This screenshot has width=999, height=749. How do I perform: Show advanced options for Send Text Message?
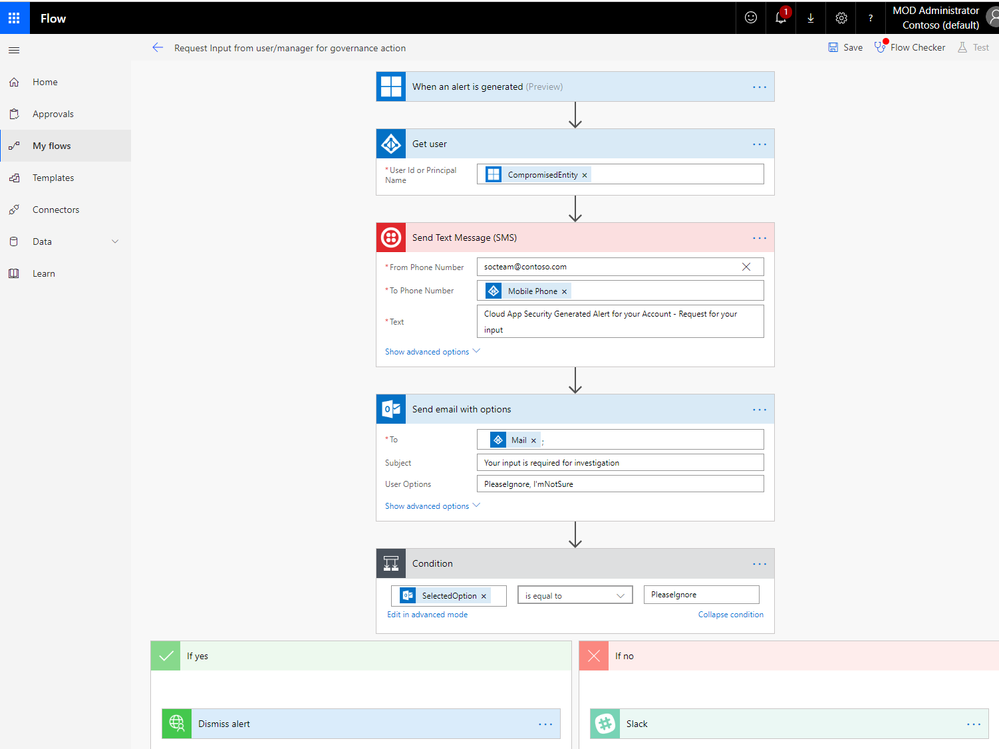(x=432, y=352)
